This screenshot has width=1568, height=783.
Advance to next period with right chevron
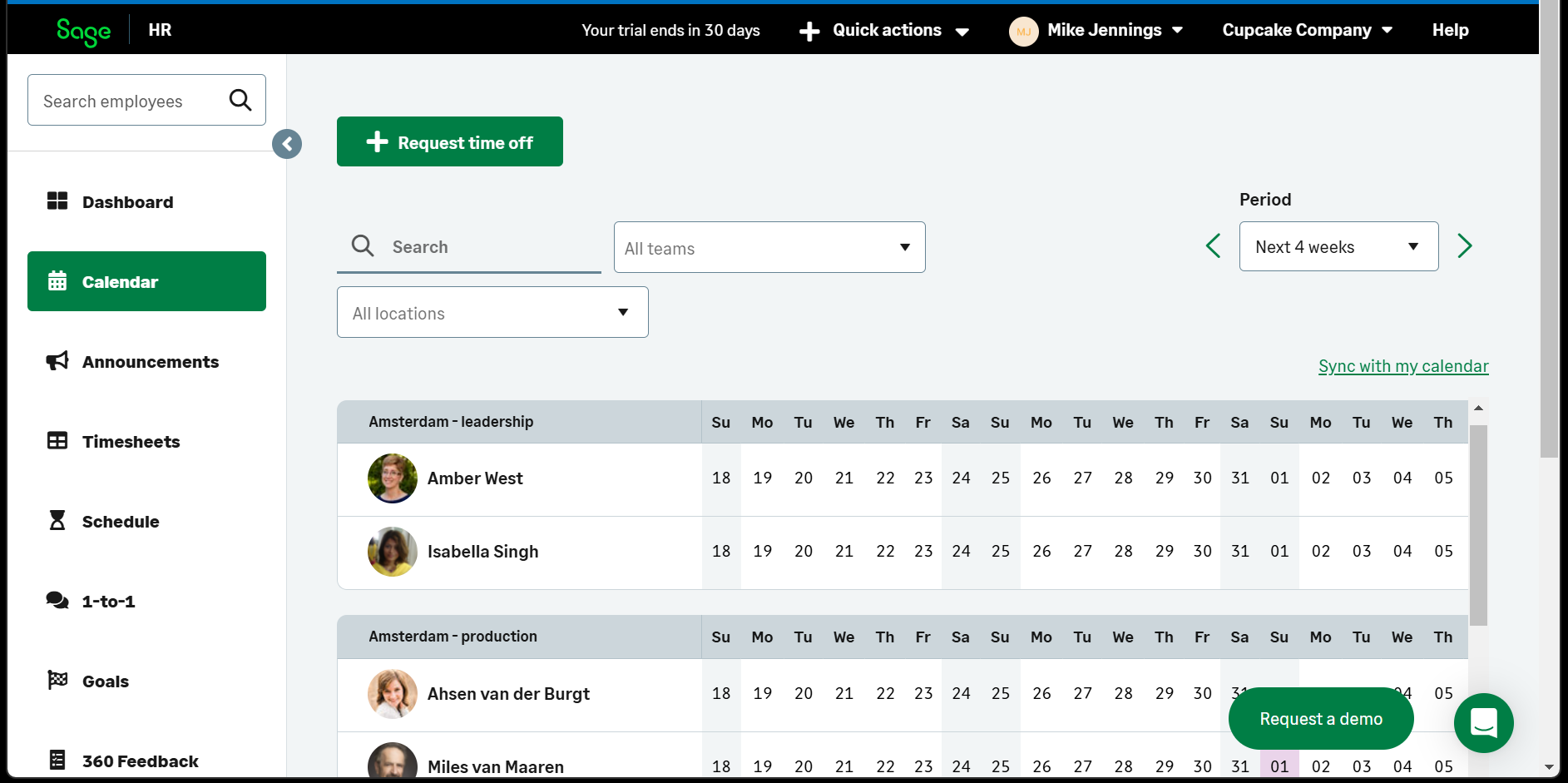click(x=1465, y=246)
